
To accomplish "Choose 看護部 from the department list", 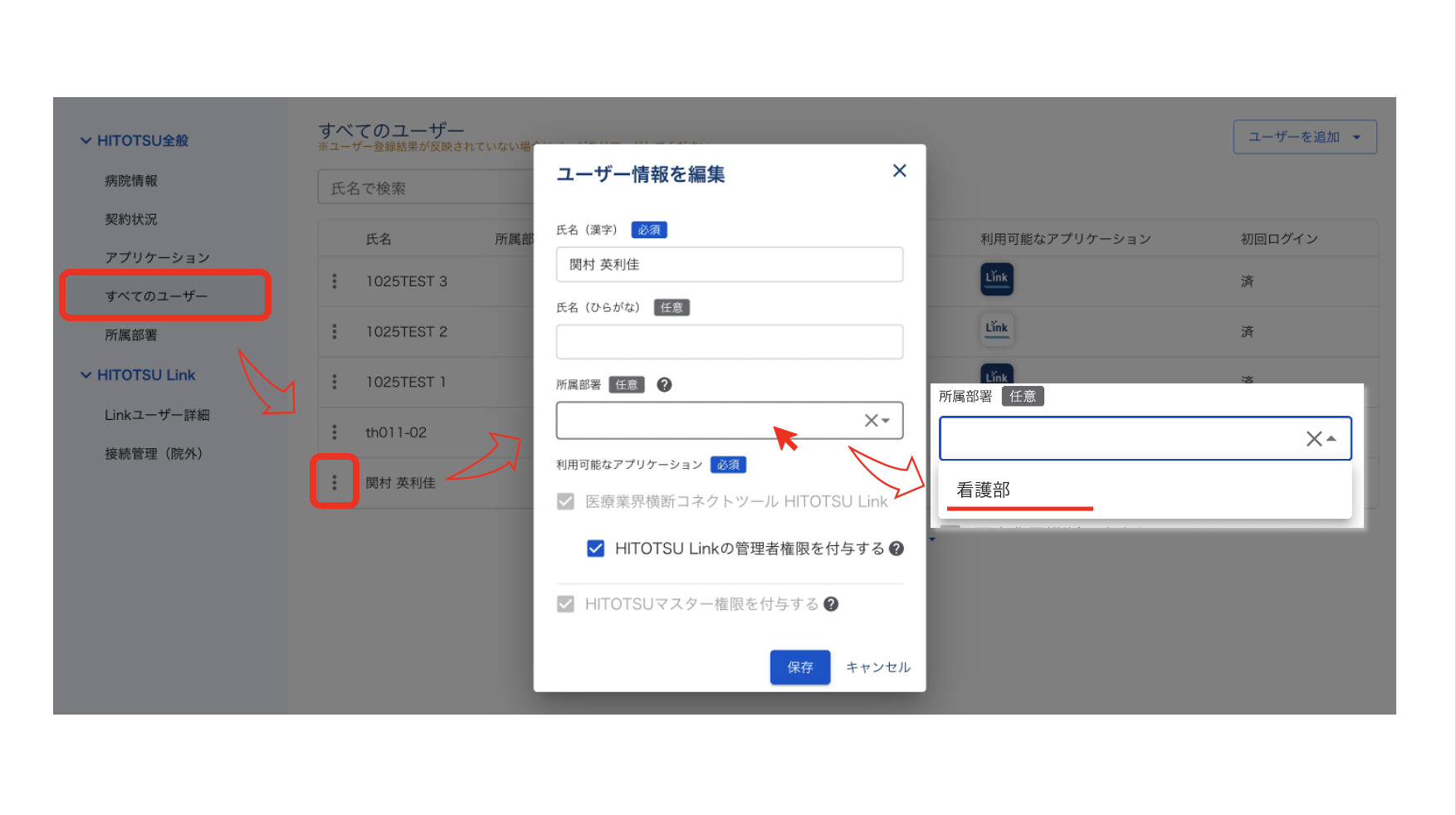I will point(984,490).
